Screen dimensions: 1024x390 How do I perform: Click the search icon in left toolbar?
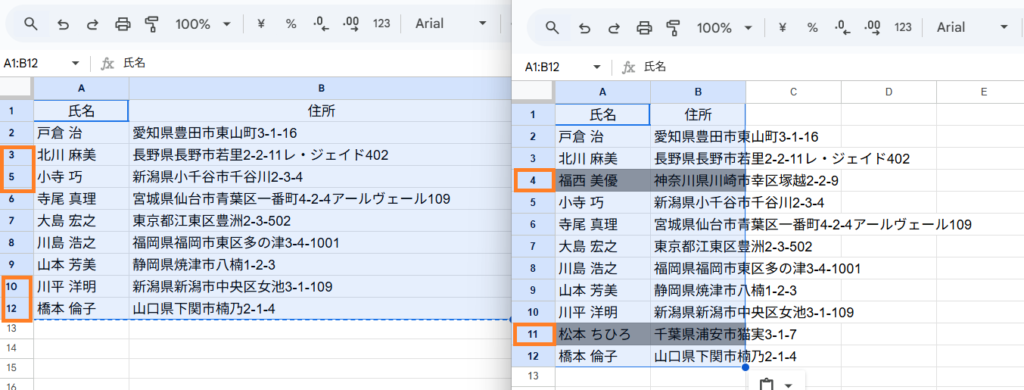(31, 24)
